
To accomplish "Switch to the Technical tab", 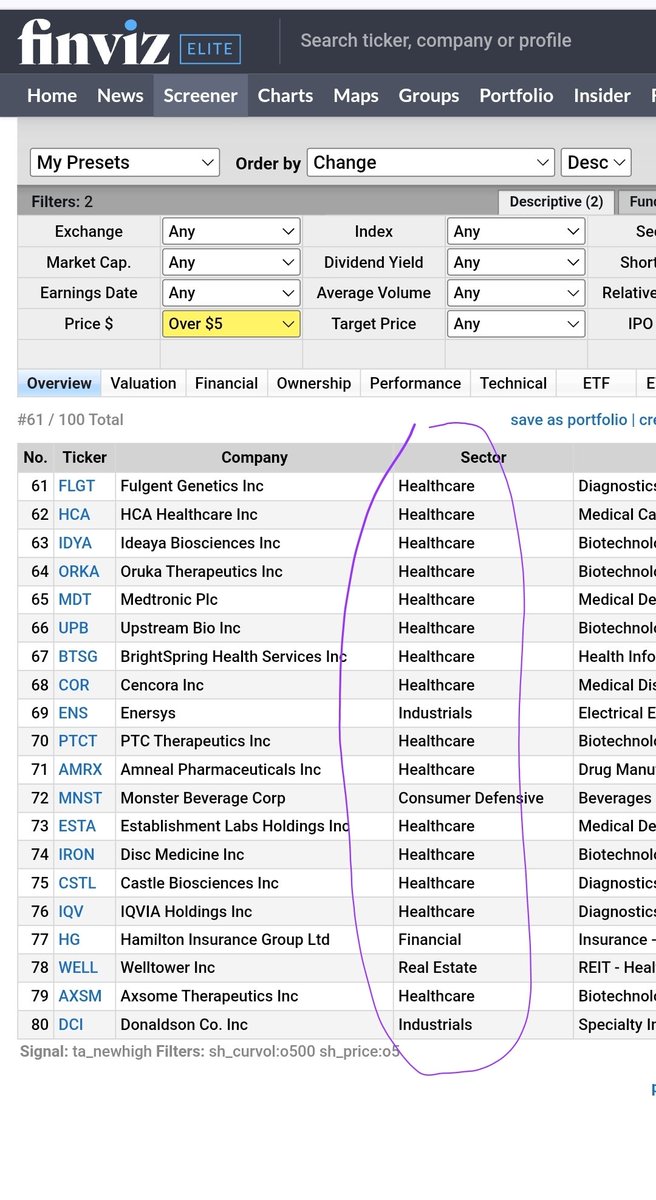I will pyautogui.click(x=513, y=383).
